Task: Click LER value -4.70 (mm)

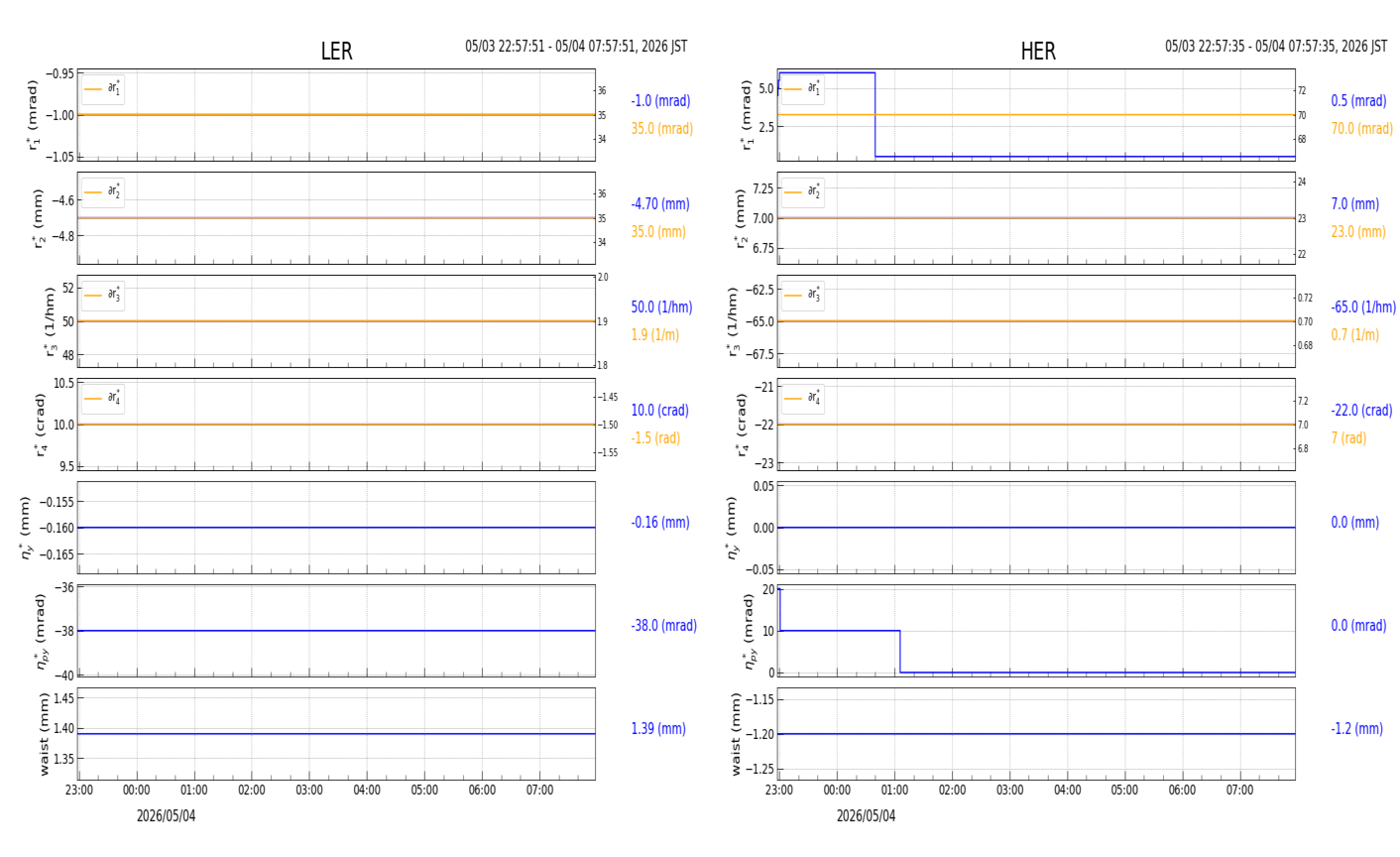Action: click(660, 204)
